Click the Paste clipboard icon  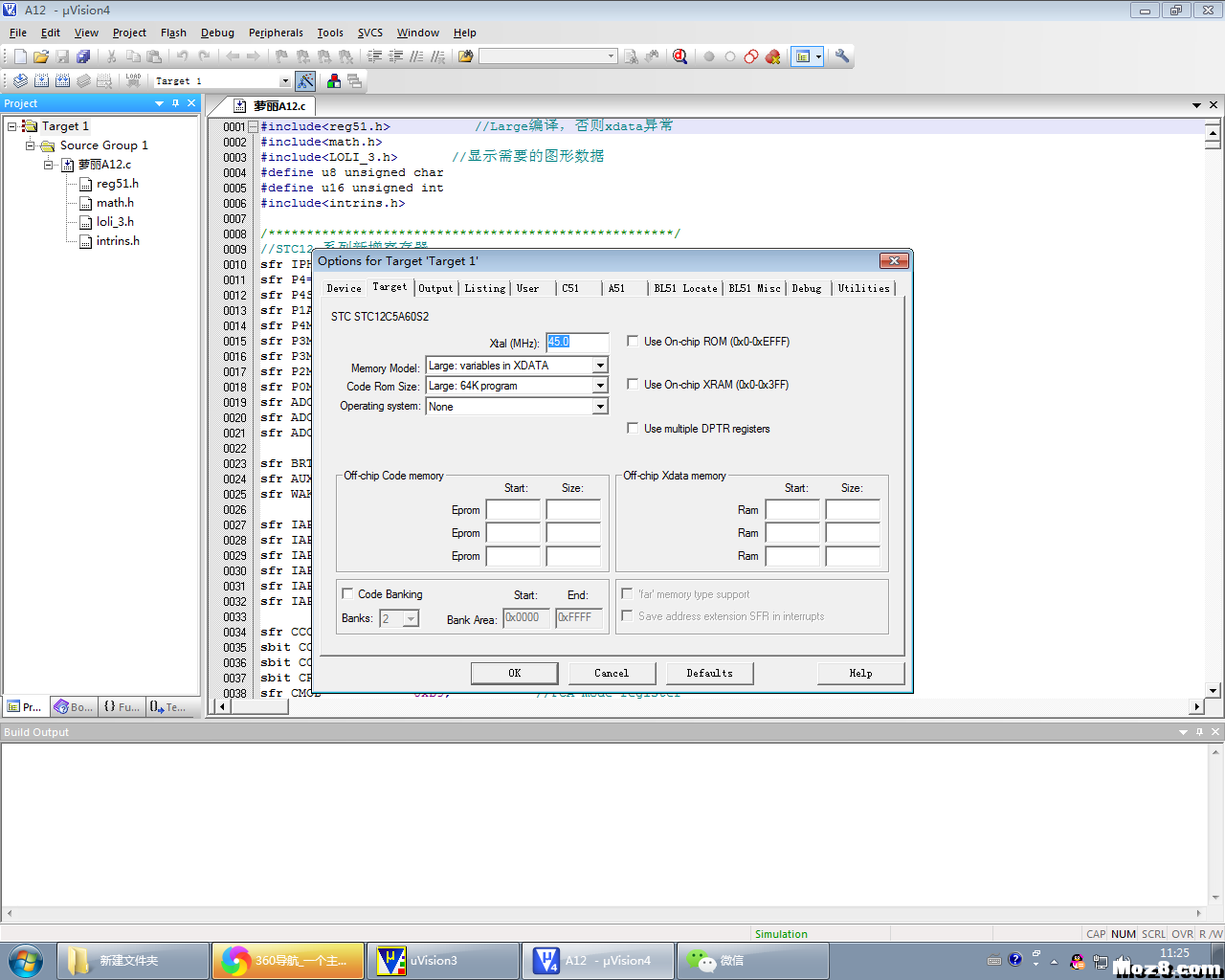click(154, 56)
